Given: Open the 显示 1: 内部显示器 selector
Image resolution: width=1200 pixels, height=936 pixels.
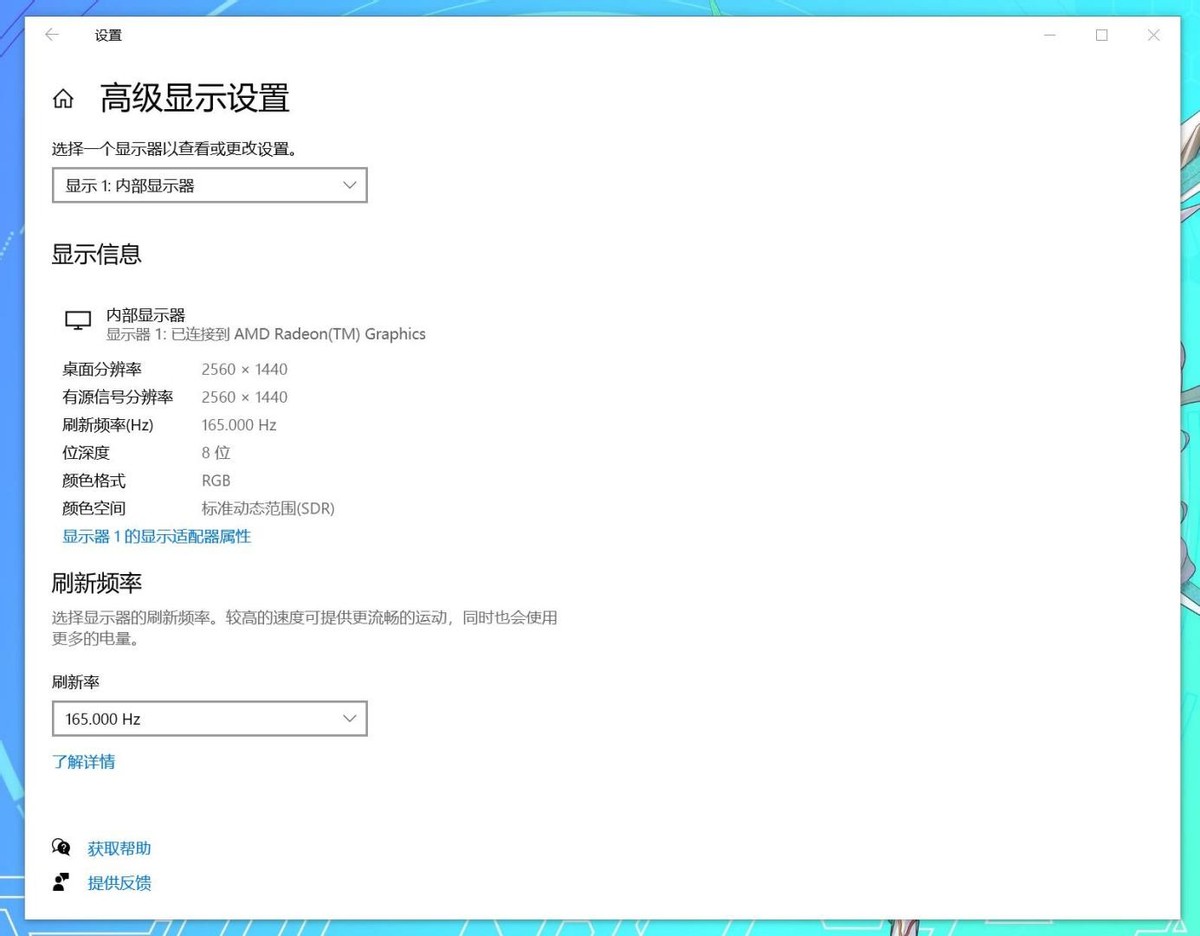Looking at the screenshot, I should click(209, 185).
